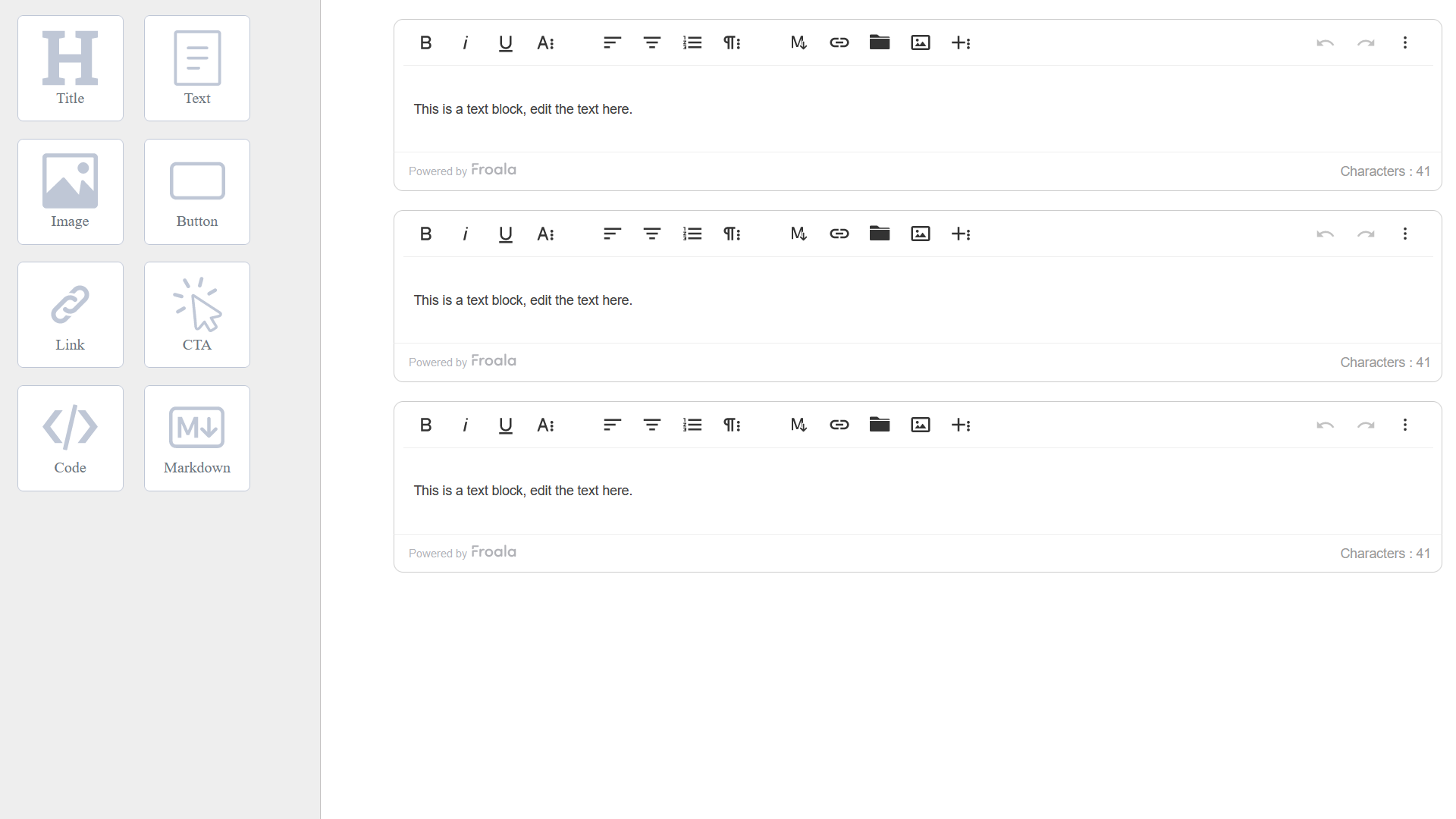
Task: Click the insert file folder icon
Action: click(880, 42)
